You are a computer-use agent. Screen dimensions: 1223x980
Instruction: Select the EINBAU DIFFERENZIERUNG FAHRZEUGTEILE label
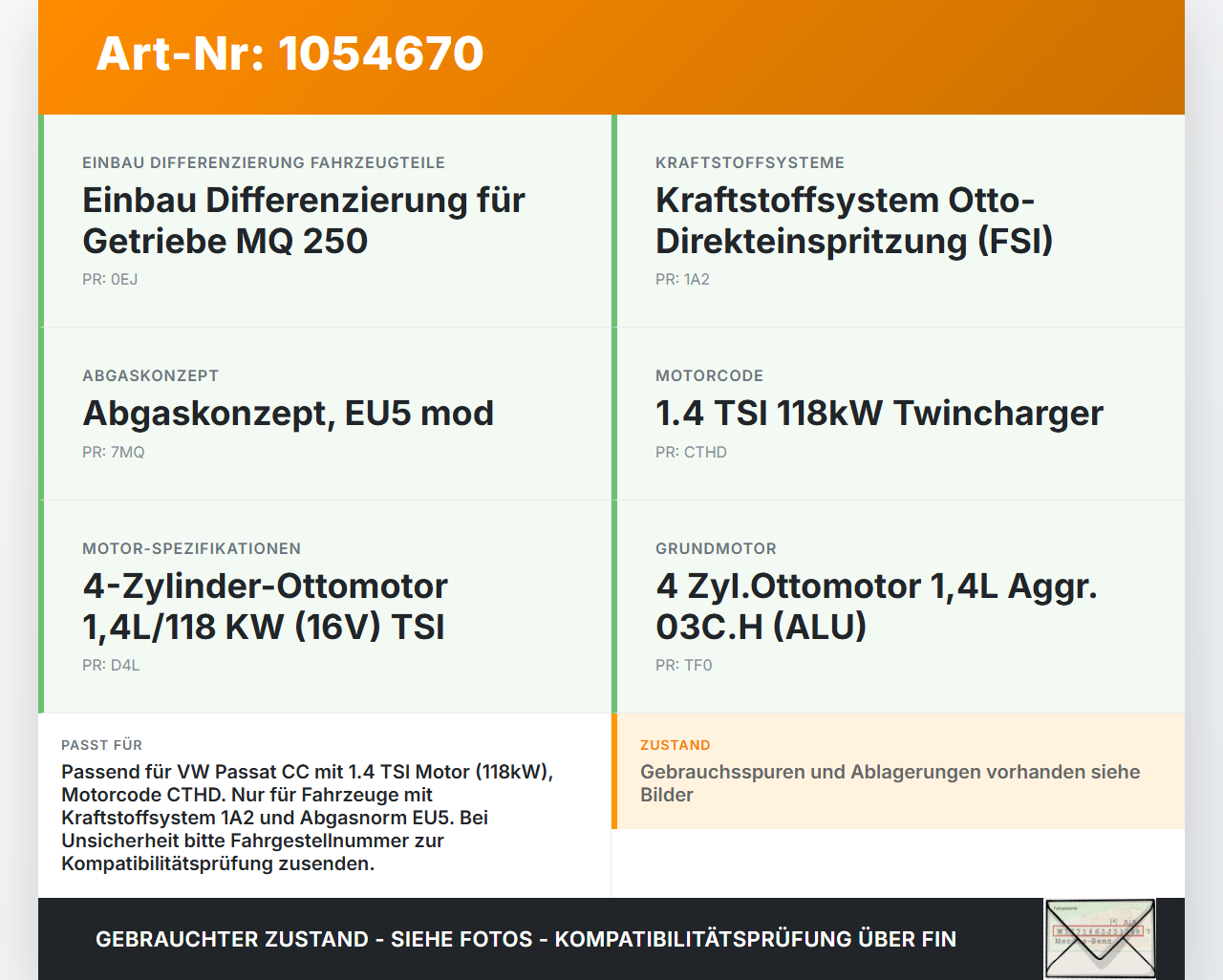tap(264, 162)
